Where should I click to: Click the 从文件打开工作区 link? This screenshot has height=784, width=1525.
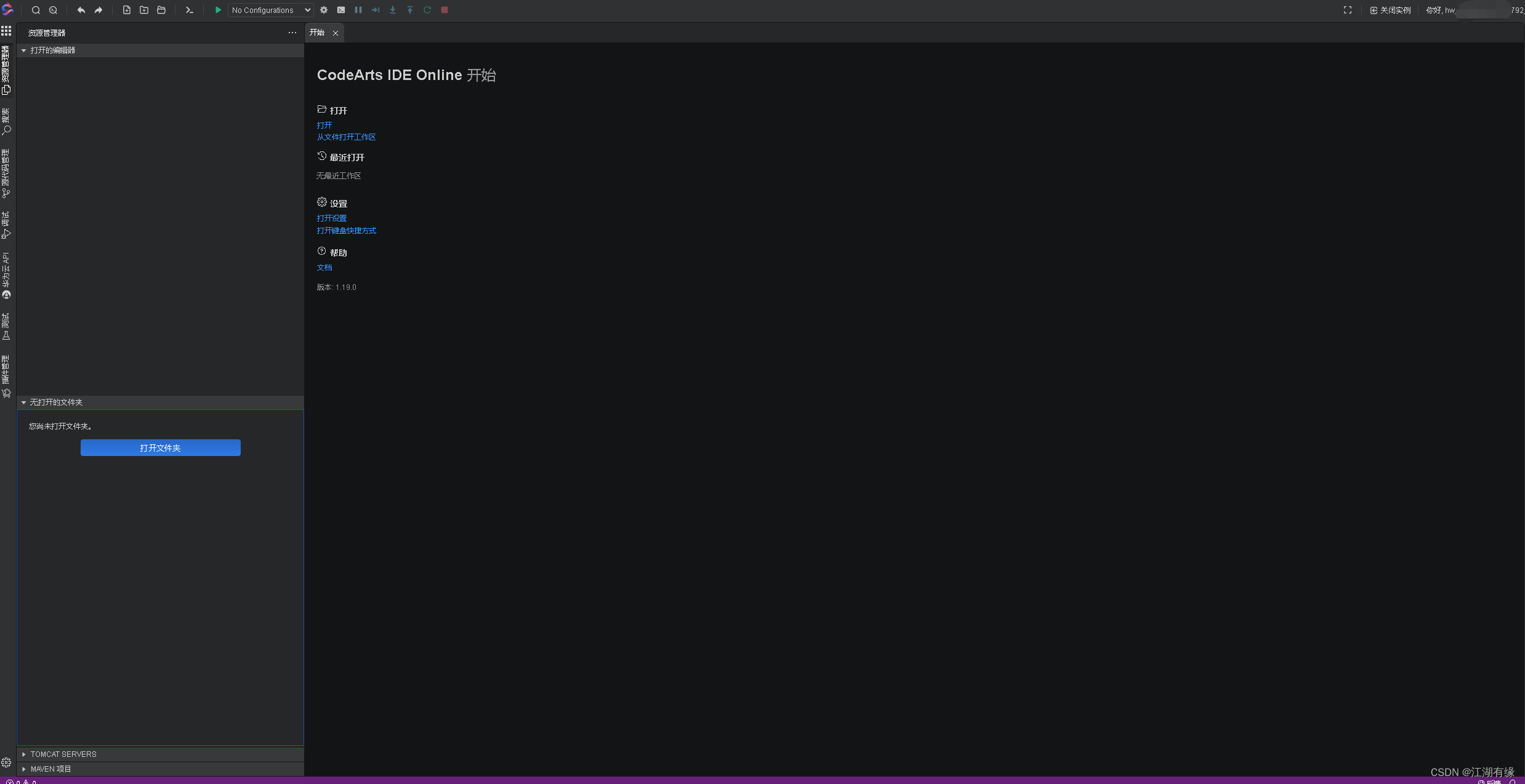[346, 137]
